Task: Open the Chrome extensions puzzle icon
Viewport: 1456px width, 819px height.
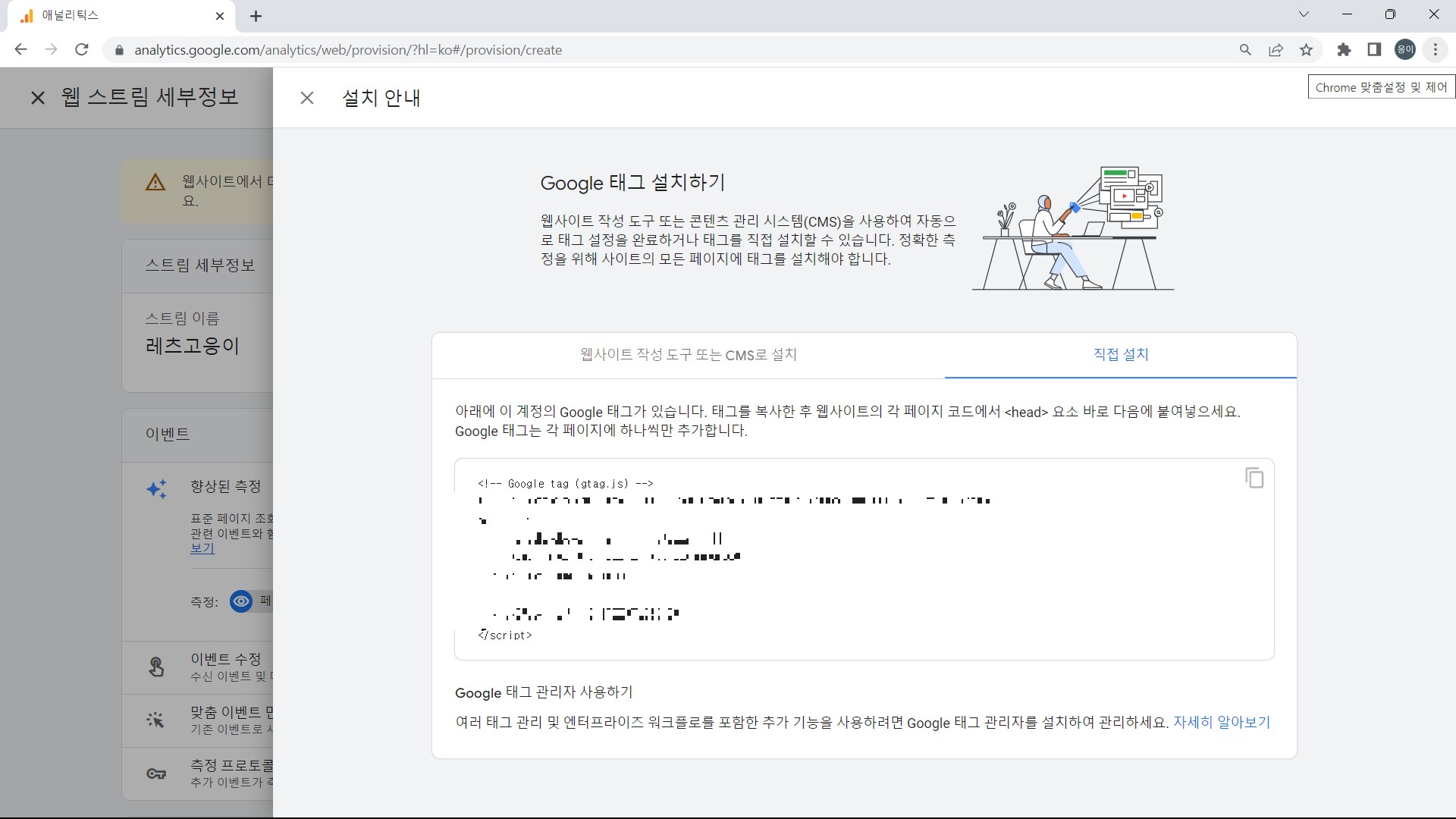Action: [1344, 49]
